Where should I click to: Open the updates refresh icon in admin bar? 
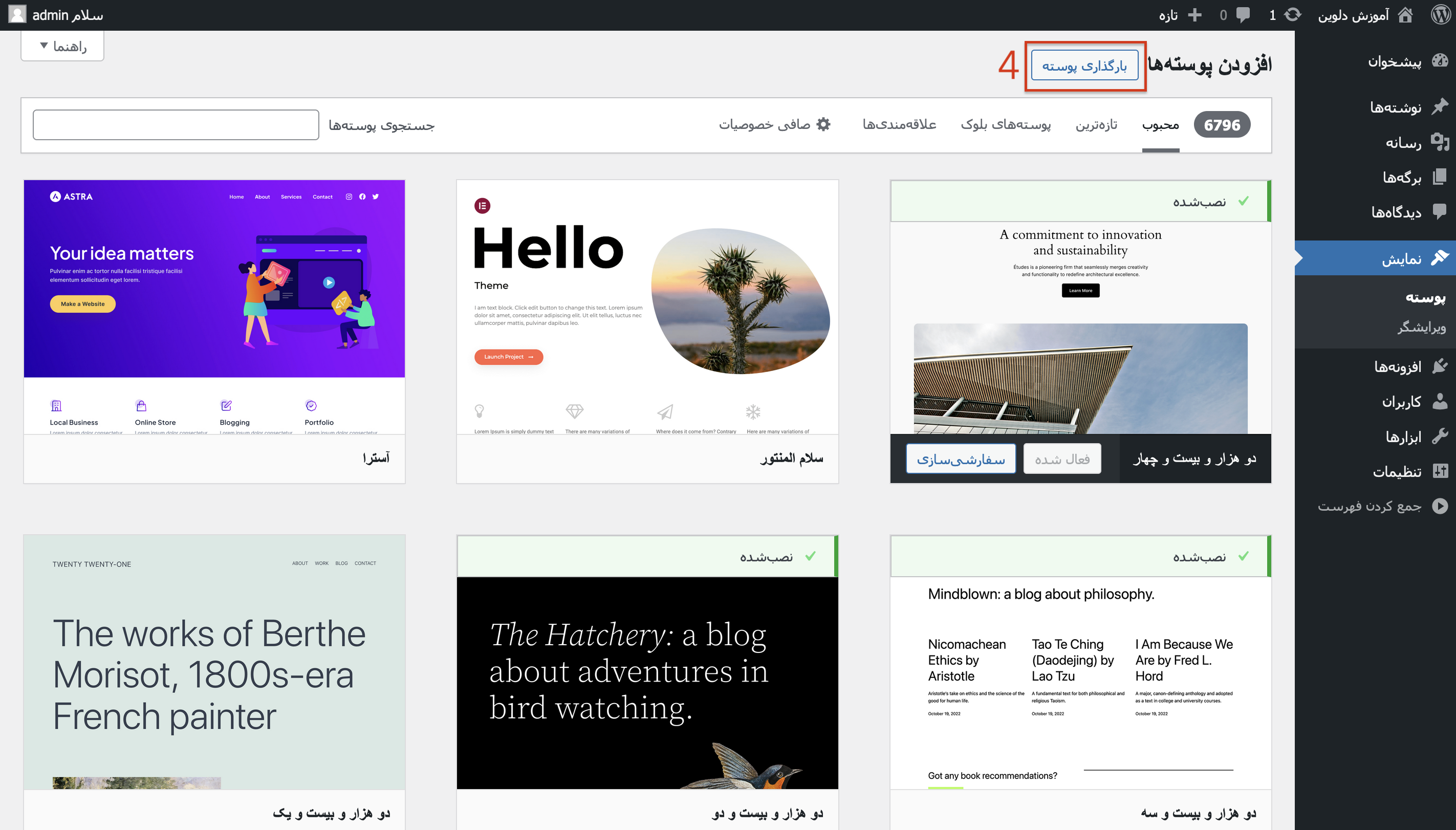(x=1293, y=15)
